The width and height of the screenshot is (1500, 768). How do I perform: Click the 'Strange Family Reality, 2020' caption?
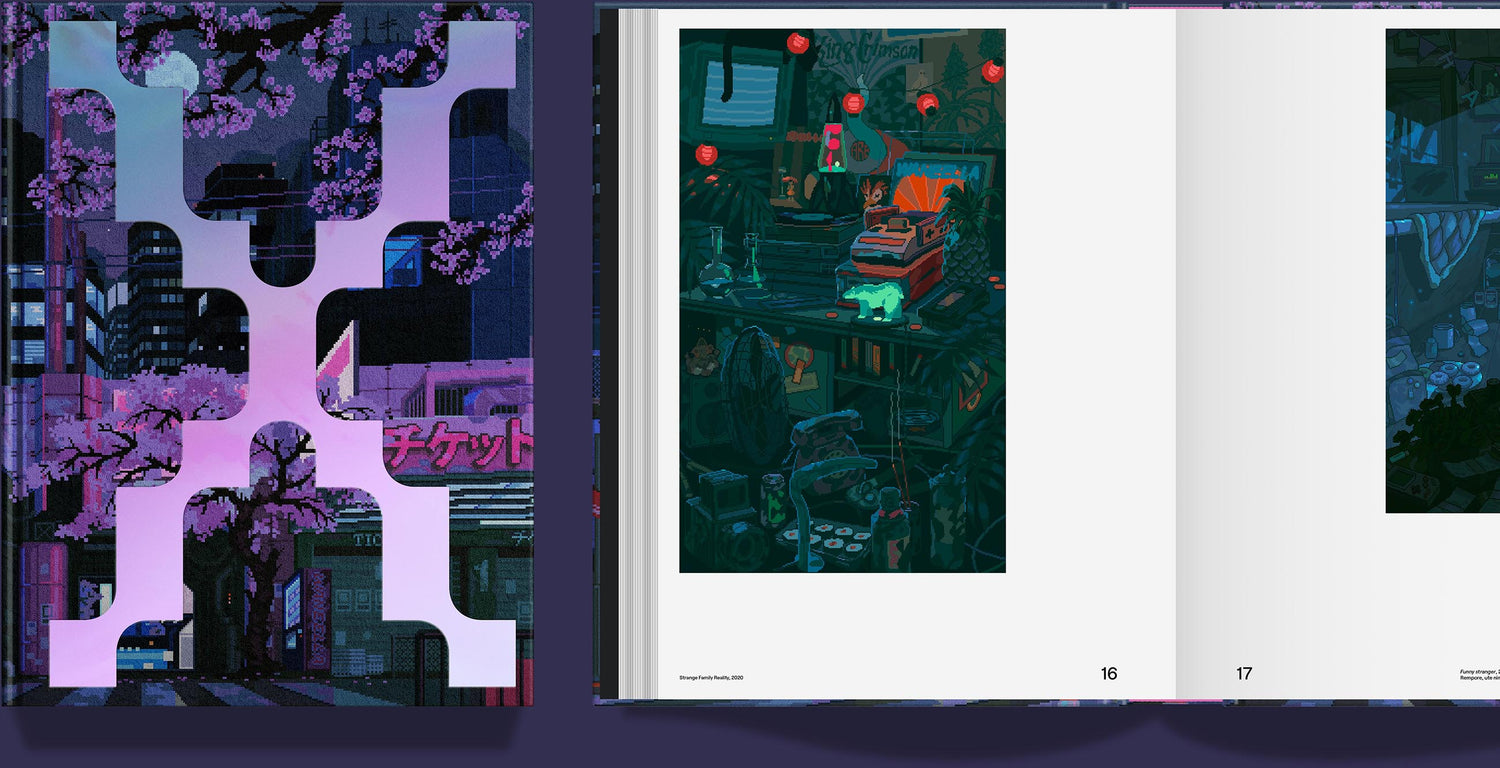click(x=711, y=678)
